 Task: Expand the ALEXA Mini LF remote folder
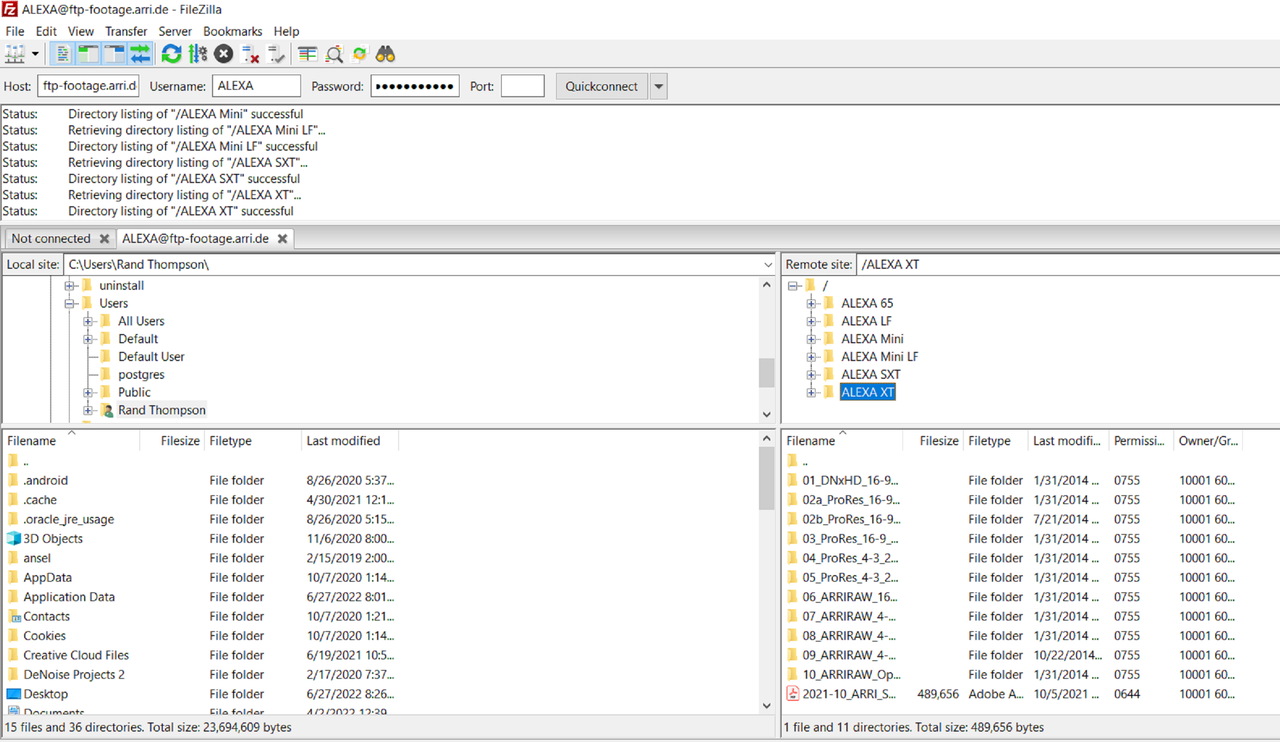[812, 357]
